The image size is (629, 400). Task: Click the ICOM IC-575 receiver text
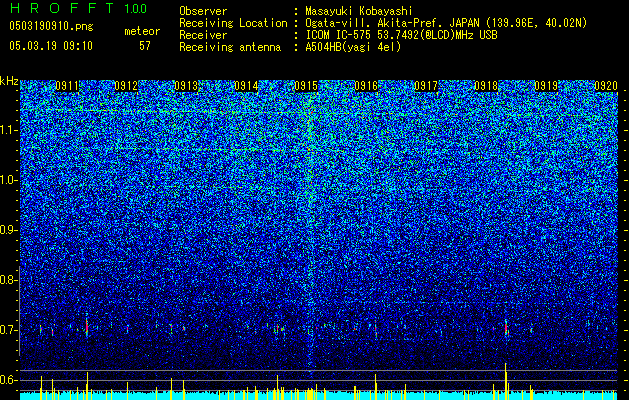401,35
